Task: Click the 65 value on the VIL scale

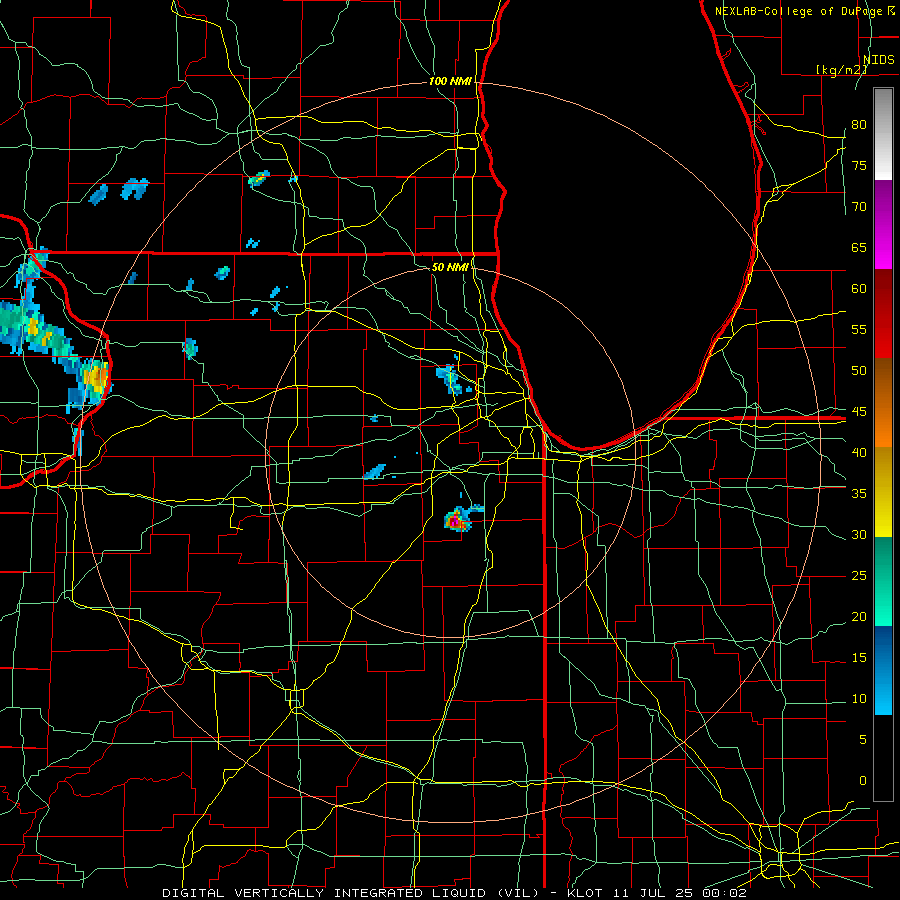Action: coord(859,247)
